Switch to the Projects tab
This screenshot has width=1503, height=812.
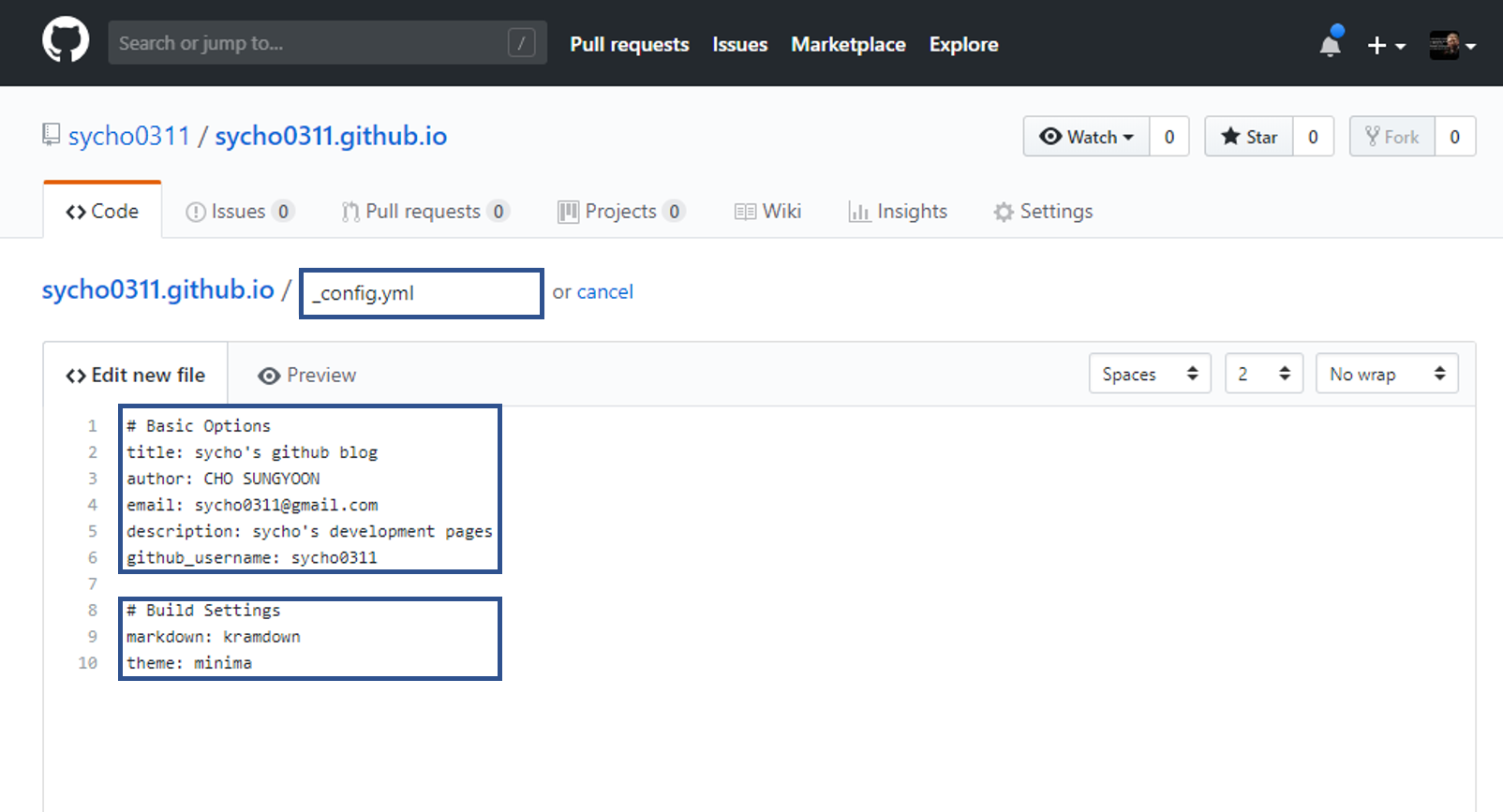[x=621, y=212]
